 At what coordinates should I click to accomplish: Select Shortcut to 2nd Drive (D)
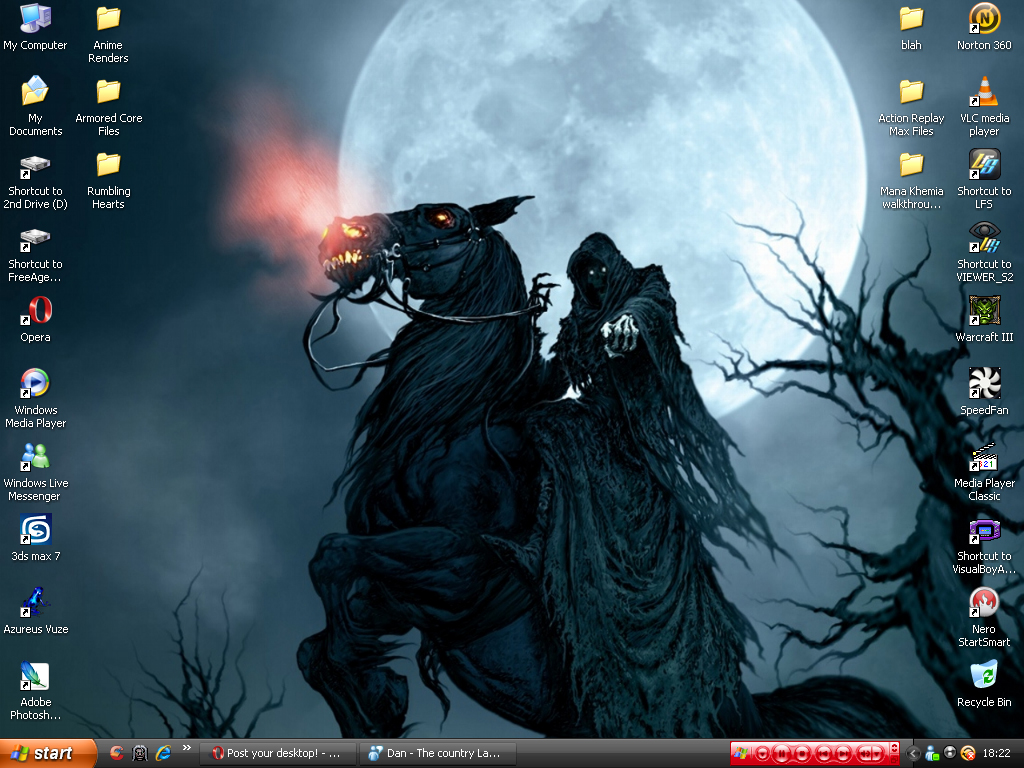tap(35, 182)
